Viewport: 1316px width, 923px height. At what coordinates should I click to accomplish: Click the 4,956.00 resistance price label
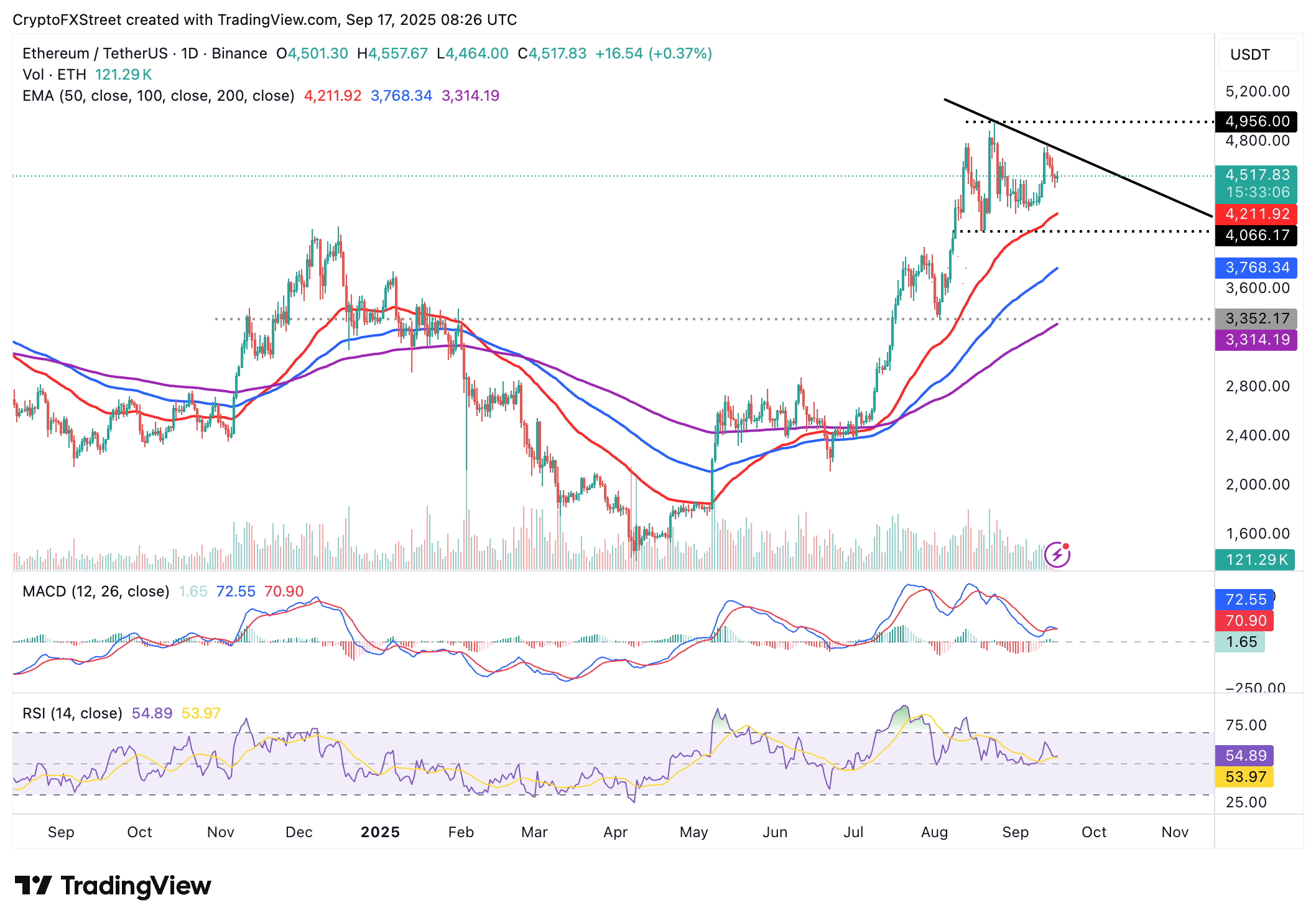pyautogui.click(x=1256, y=121)
